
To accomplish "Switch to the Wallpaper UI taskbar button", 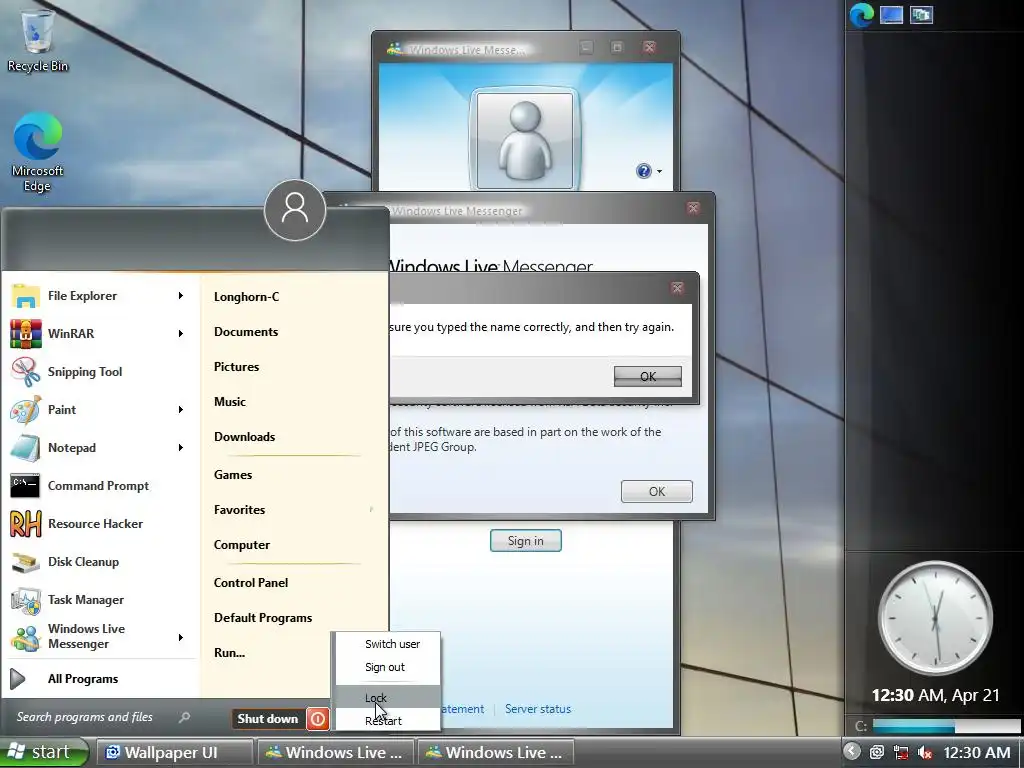I will (x=174, y=752).
